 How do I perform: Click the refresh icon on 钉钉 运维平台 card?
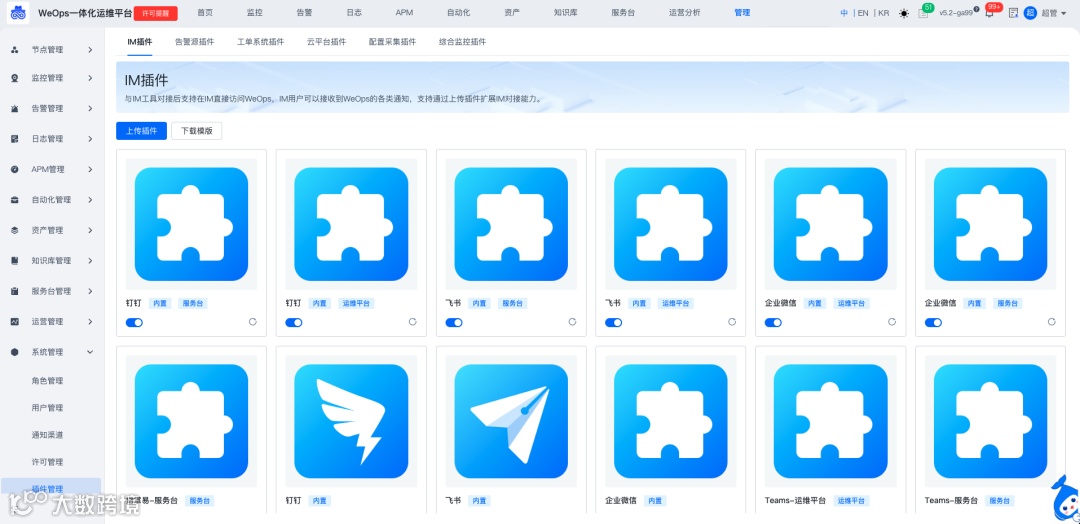(412, 322)
